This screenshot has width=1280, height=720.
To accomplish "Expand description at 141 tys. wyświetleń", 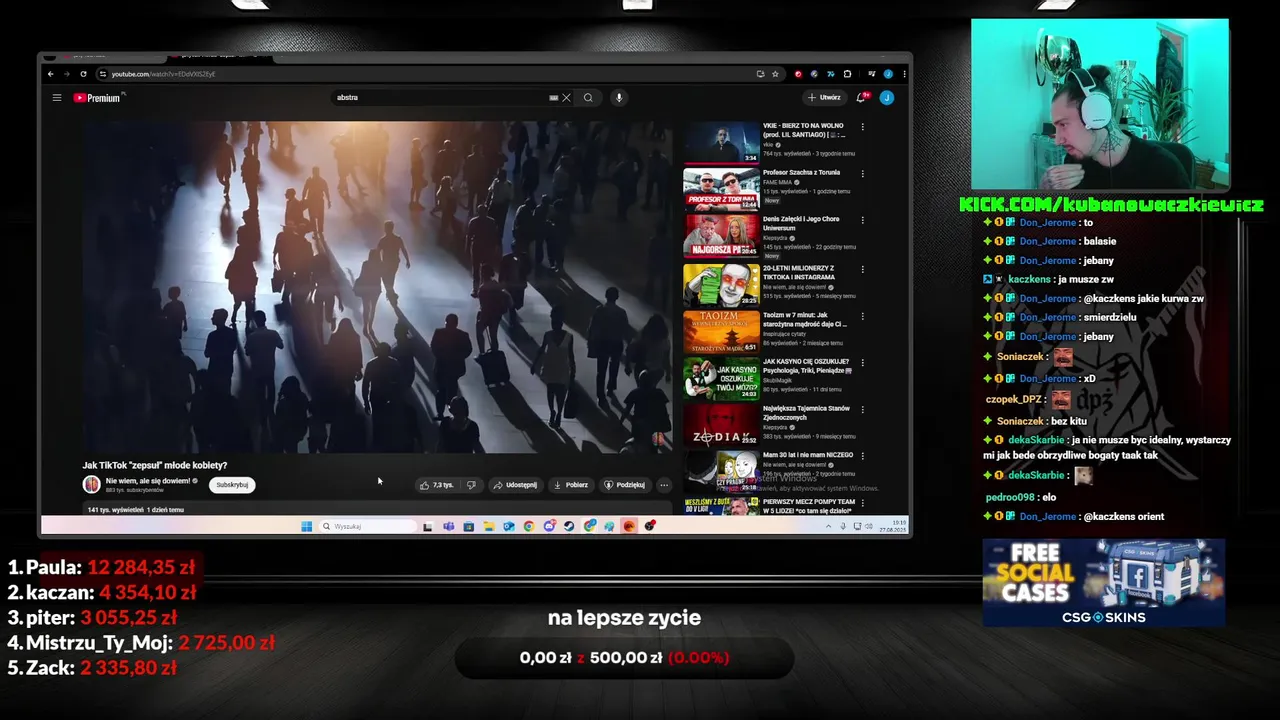I will (136, 510).
